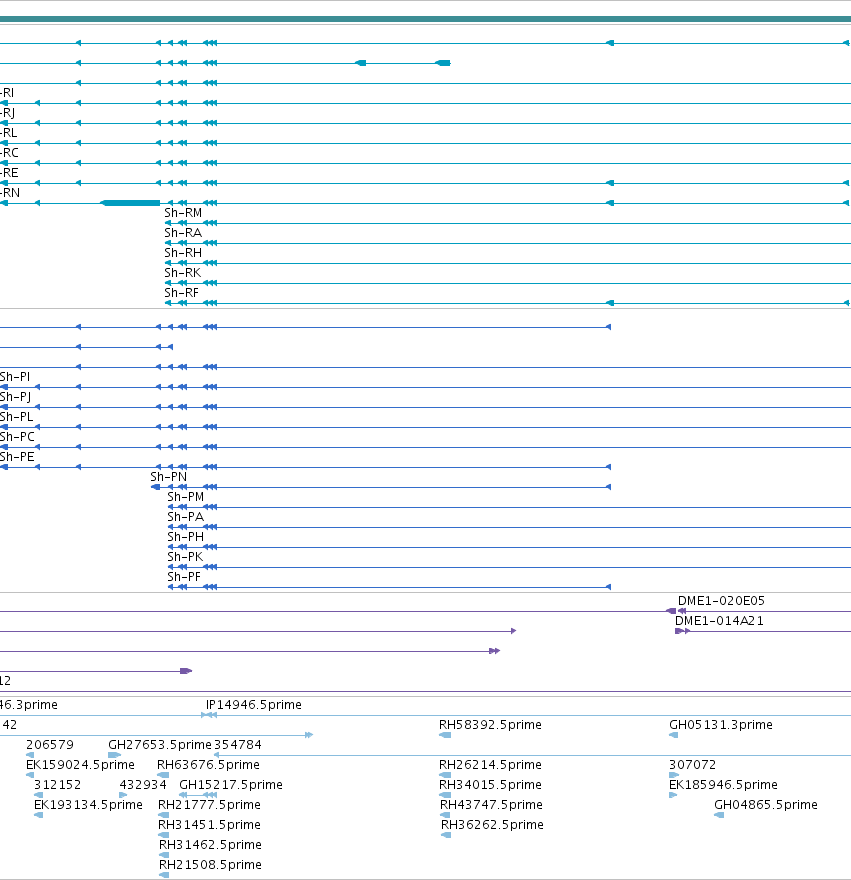Select the 312152 feature label

tap(58, 785)
